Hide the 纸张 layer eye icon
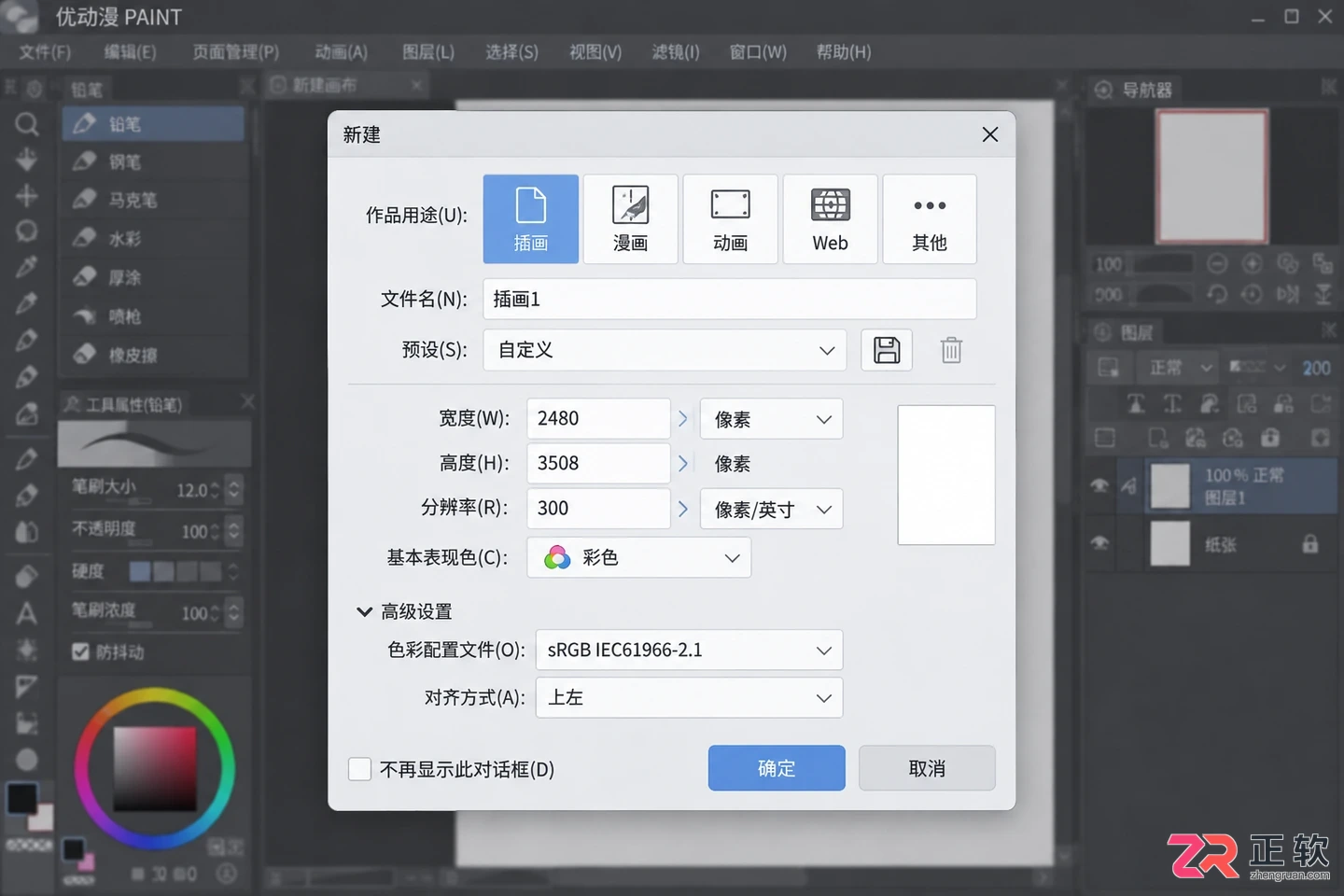1344x896 pixels. [1099, 543]
